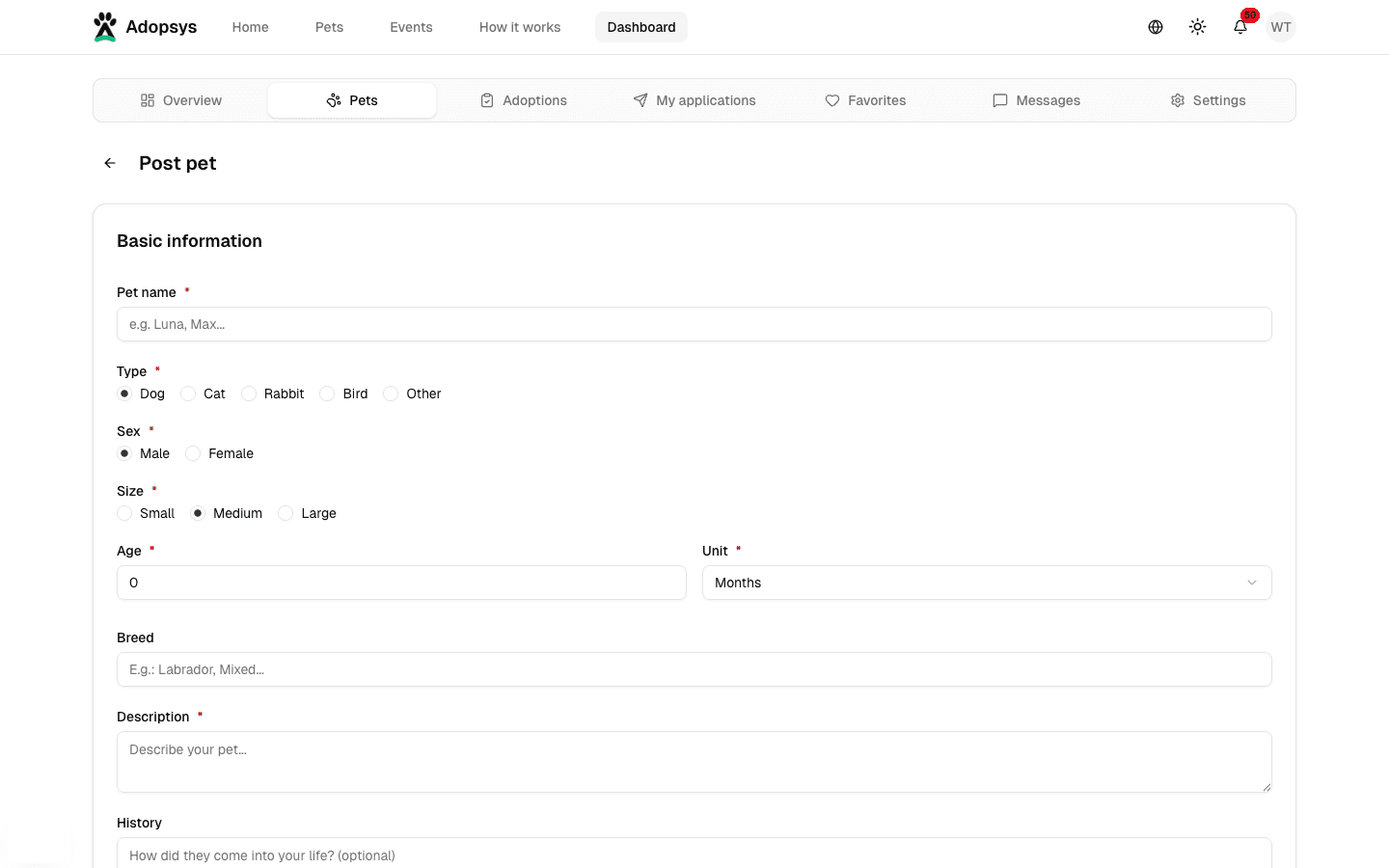Select the Overview grid icon
Screen dimensions: 1389x868
[x=147, y=99]
